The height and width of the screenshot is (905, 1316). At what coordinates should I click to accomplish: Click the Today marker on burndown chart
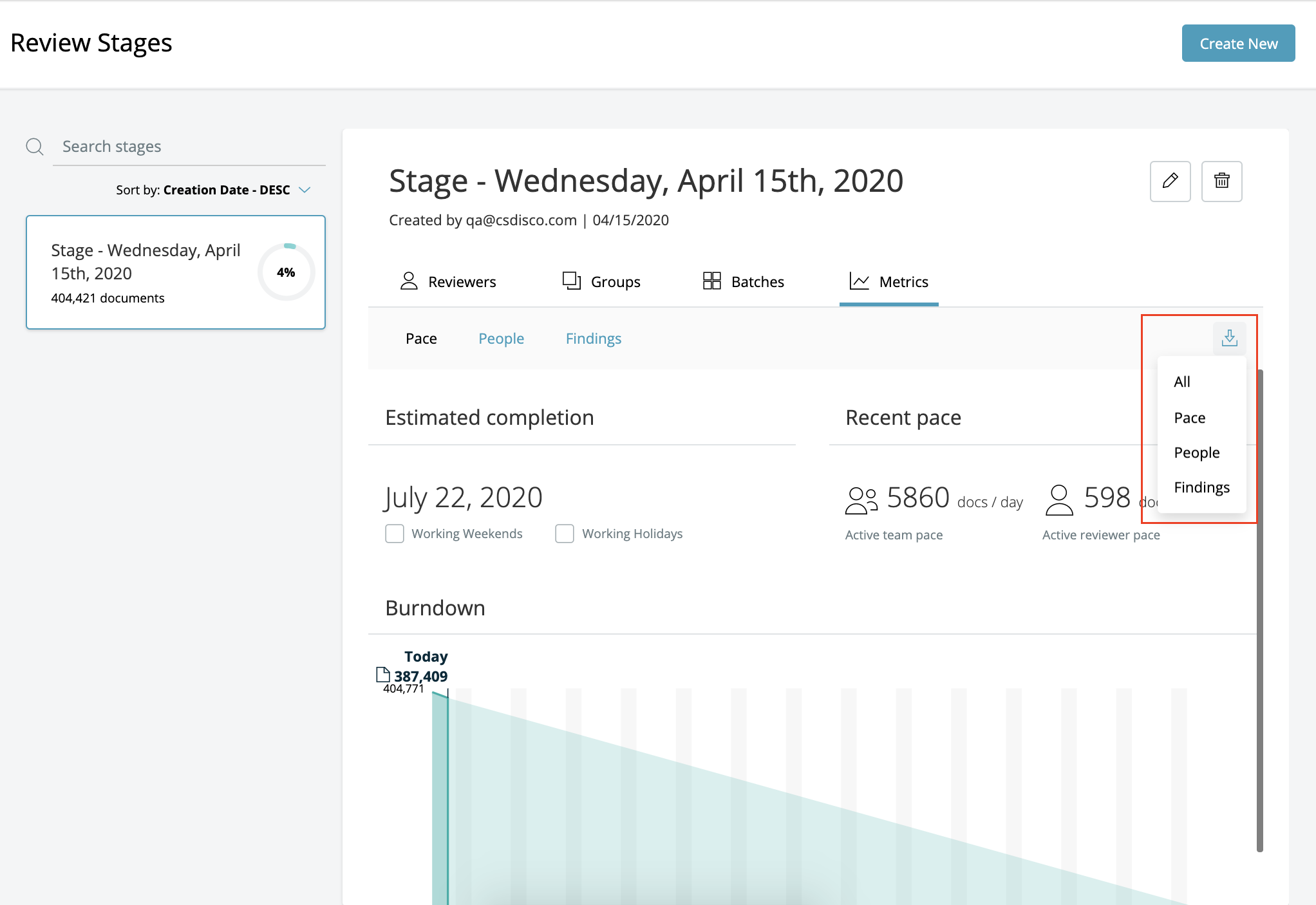[426, 657]
